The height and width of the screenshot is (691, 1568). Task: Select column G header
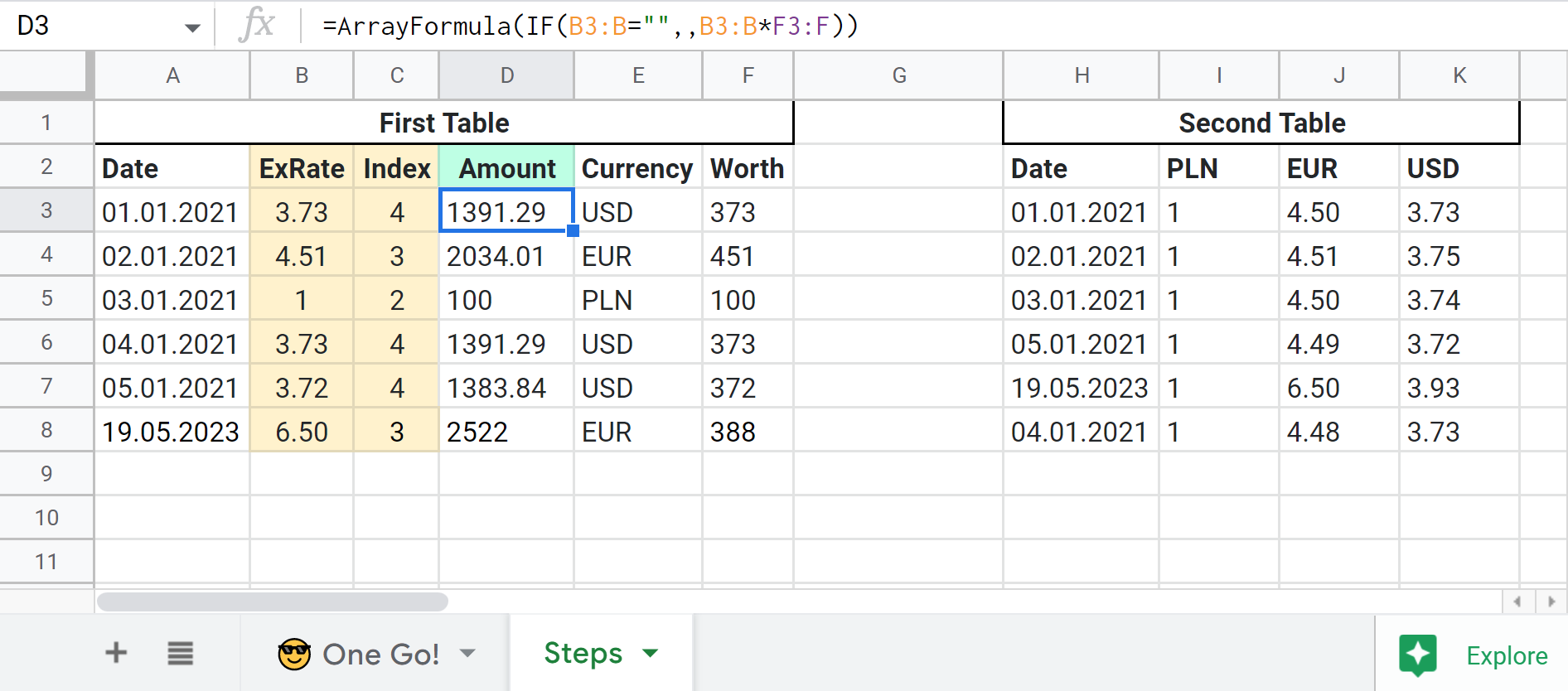(x=899, y=75)
